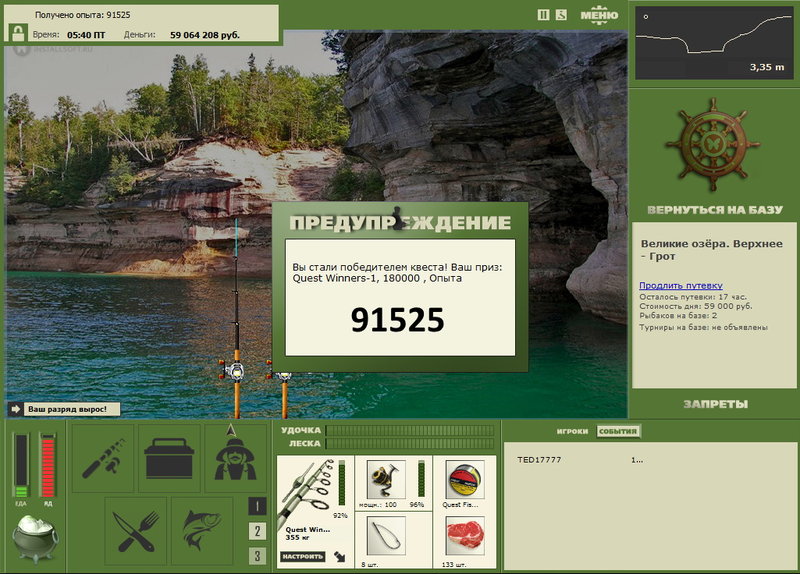The image size is (800, 574).
Task: Click the cooking pot icon
Action: (35, 539)
